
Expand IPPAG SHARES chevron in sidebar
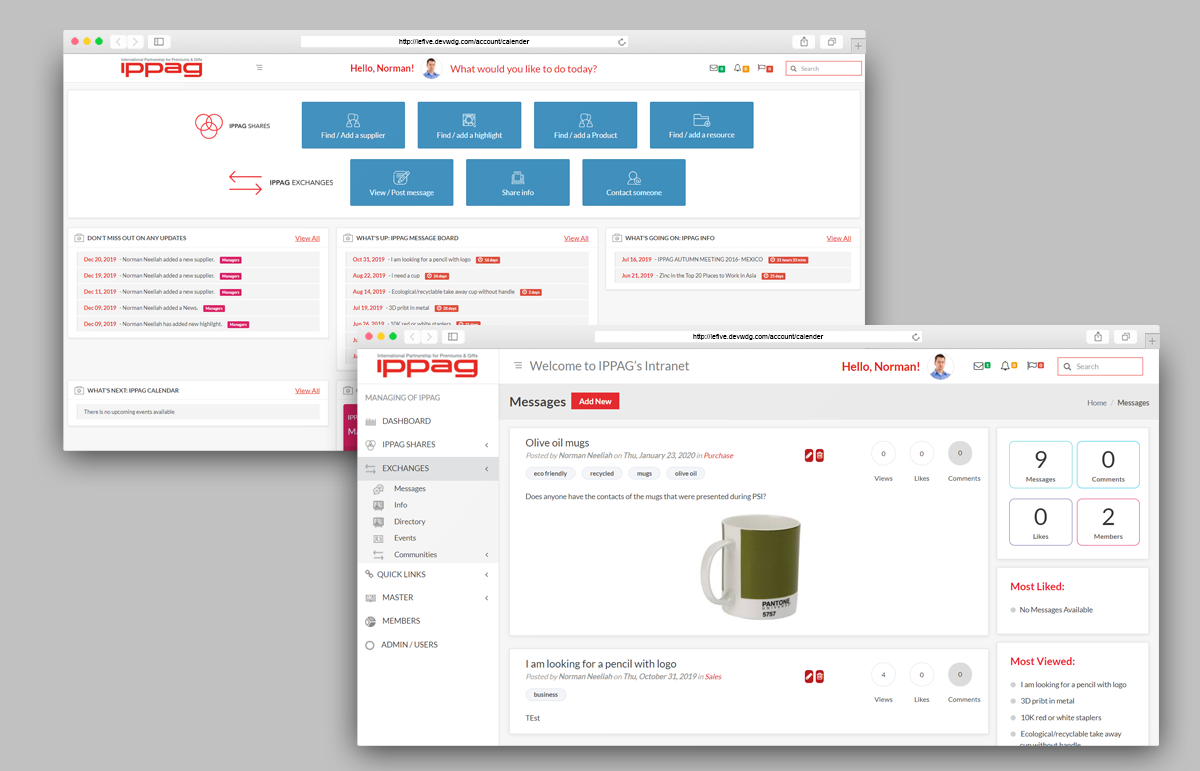click(x=487, y=444)
